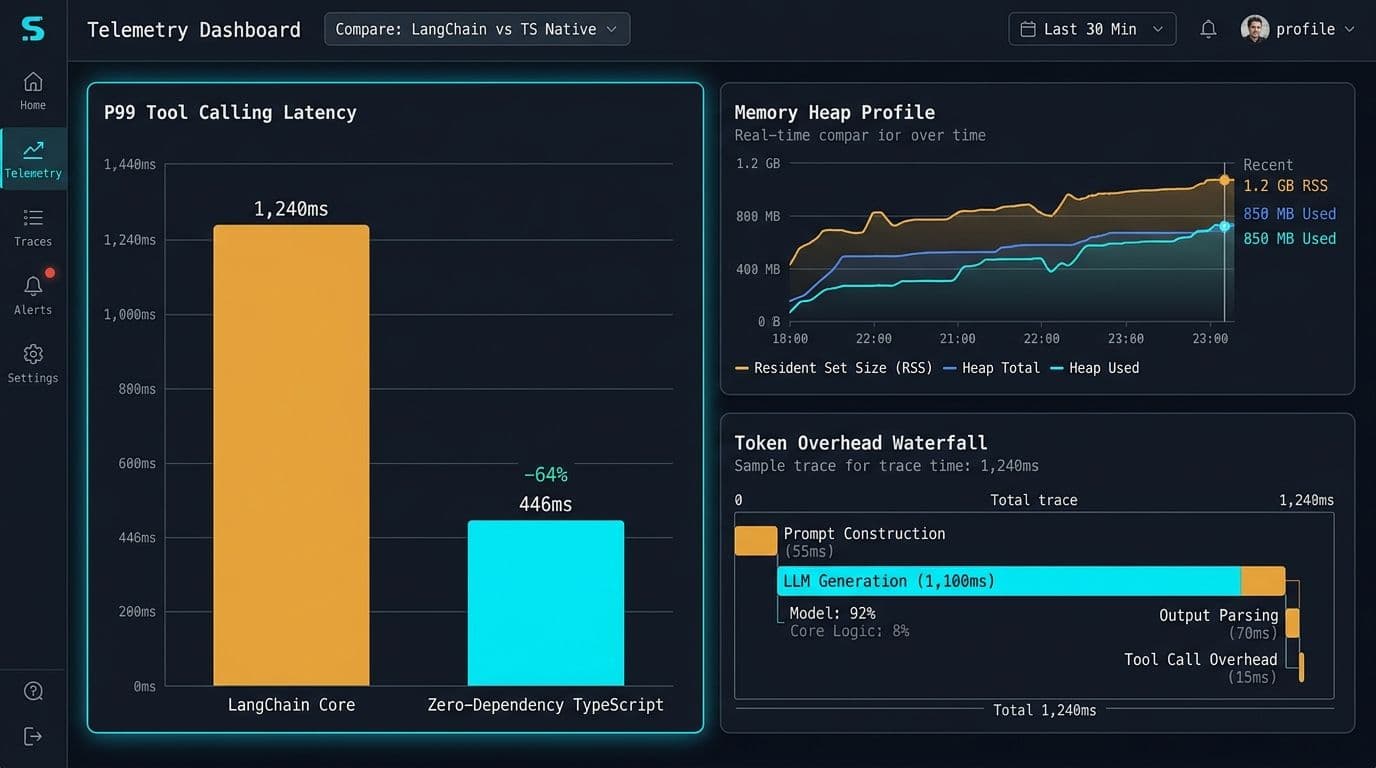Click the 1.2 GB RSS recent value
Screen dimensions: 1376x768
pos(1286,186)
